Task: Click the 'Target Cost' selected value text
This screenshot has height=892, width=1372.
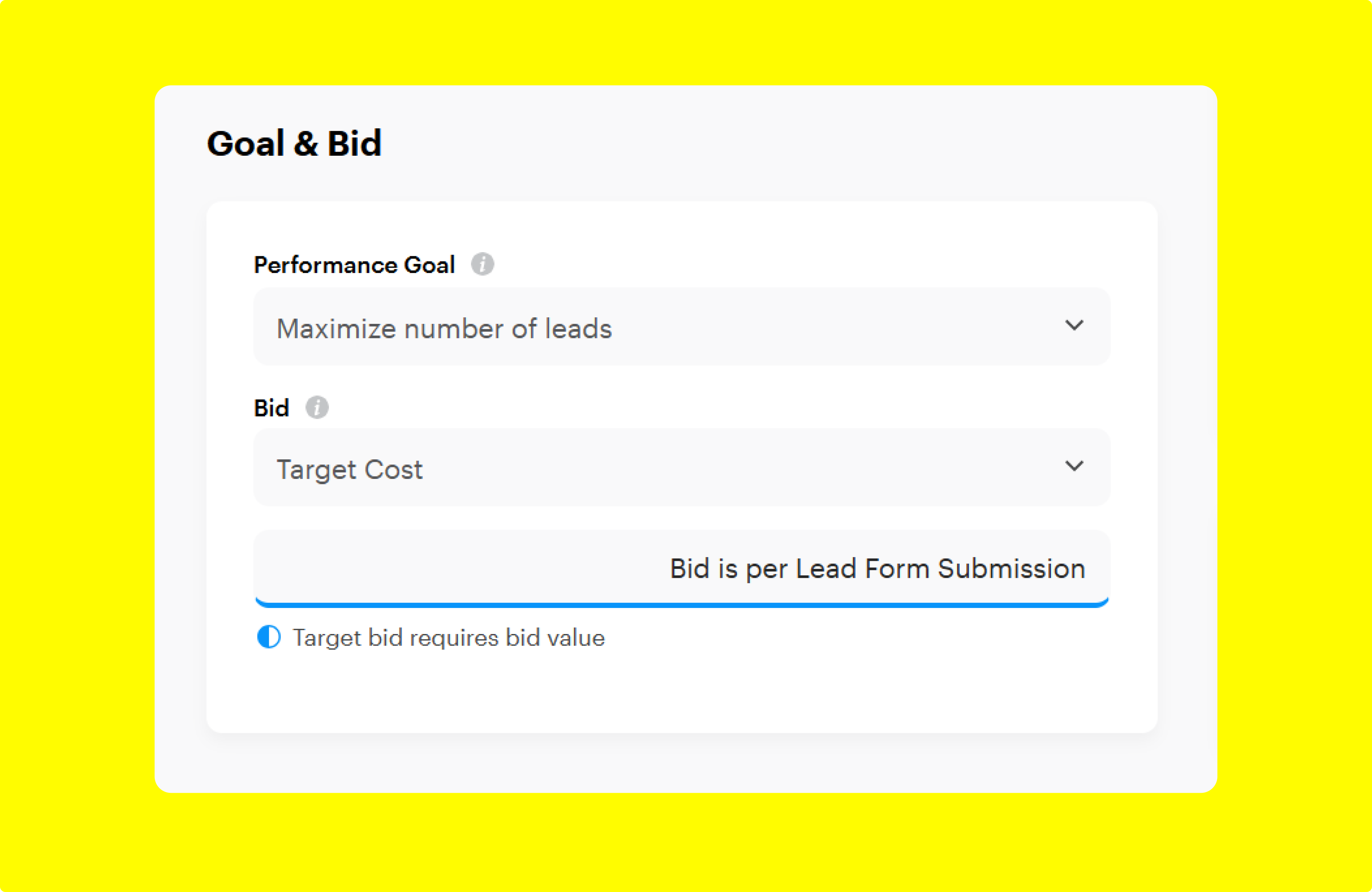Action: click(349, 469)
